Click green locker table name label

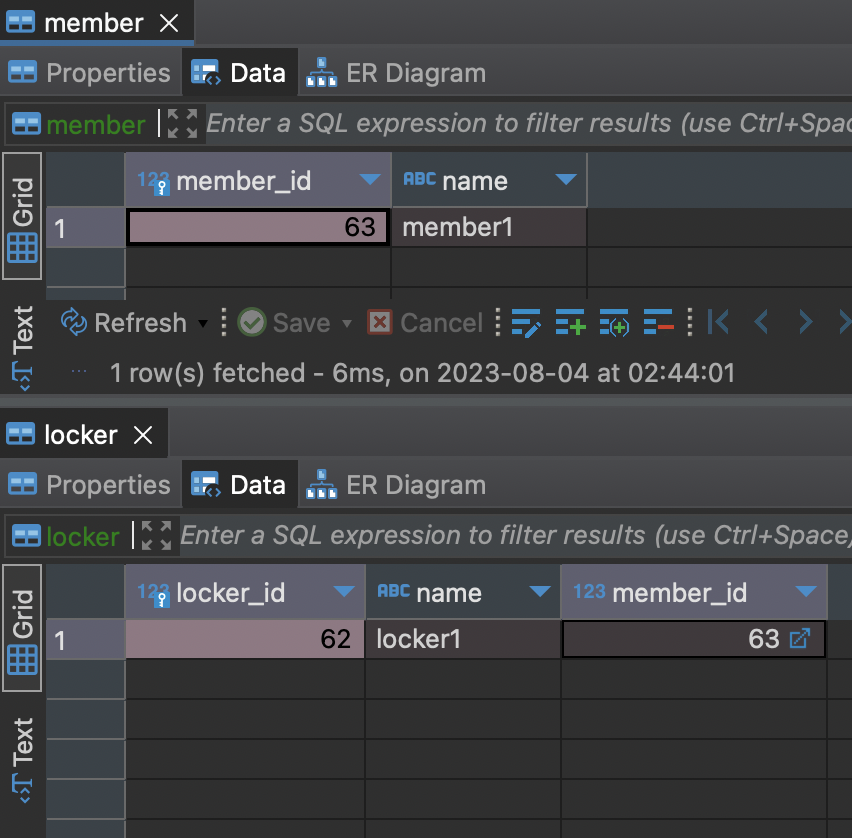pyautogui.click(x=83, y=537)
